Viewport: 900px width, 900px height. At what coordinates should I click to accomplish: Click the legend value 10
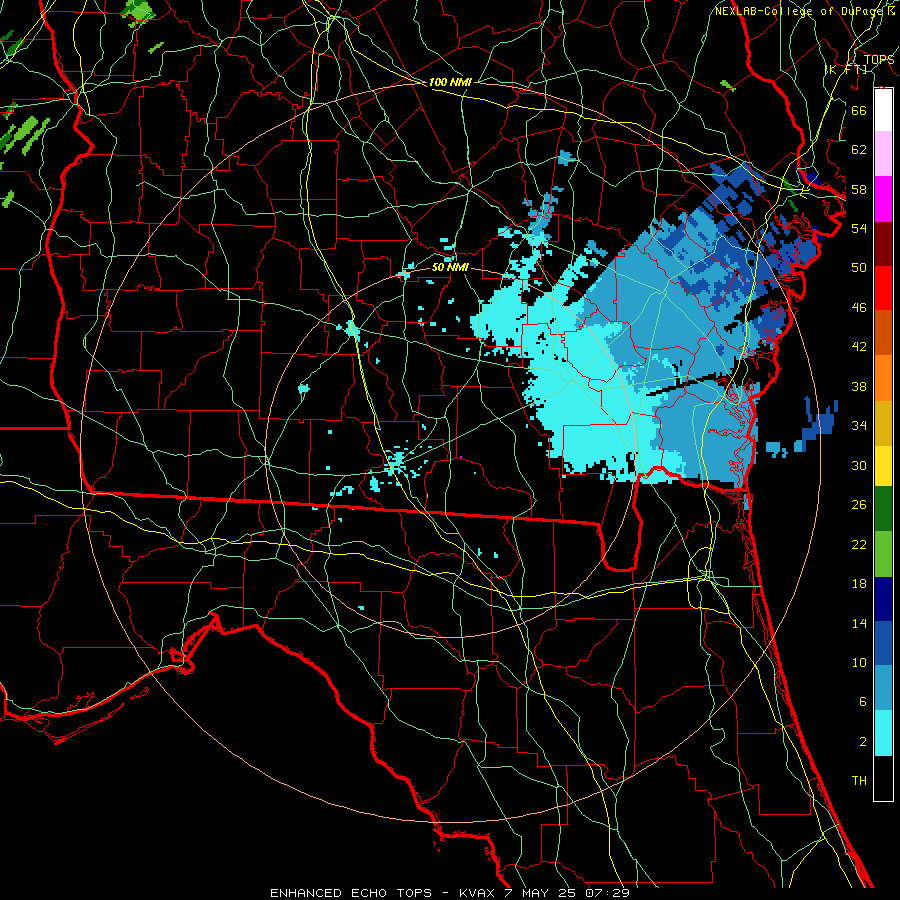click(859, 662)
